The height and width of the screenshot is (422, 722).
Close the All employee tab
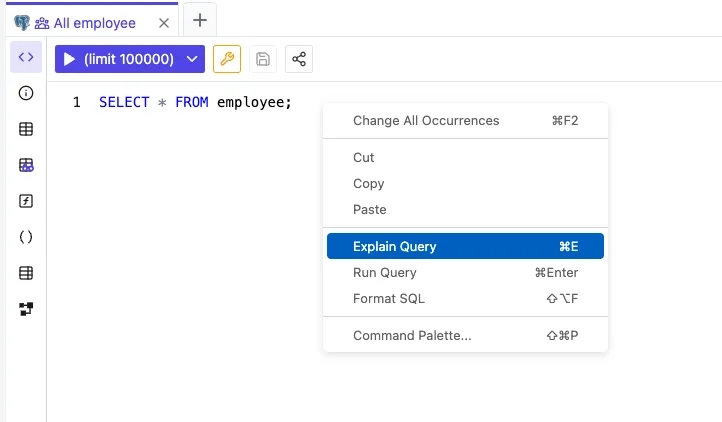point(164,23)
